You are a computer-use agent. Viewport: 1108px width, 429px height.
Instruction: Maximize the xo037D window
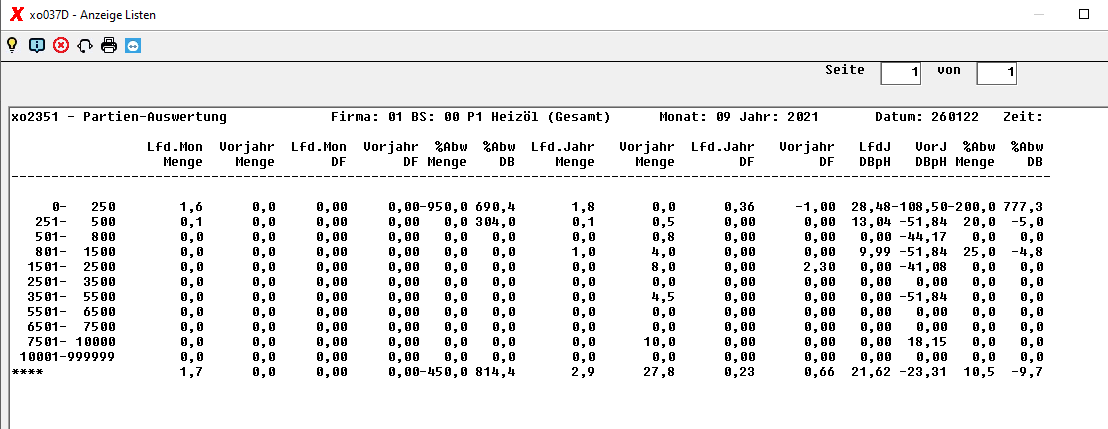click(x=1084, y=14)
